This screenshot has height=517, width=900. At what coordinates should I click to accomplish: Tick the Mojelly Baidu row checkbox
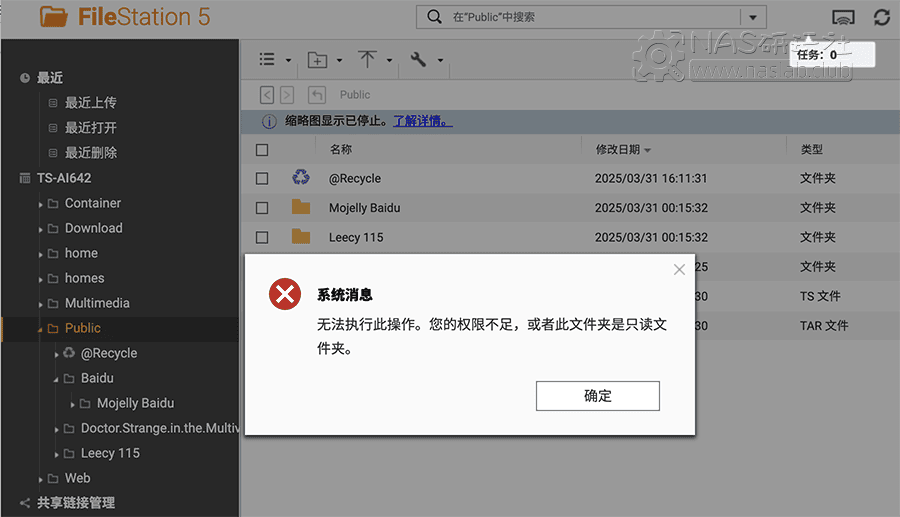point(262,208)
